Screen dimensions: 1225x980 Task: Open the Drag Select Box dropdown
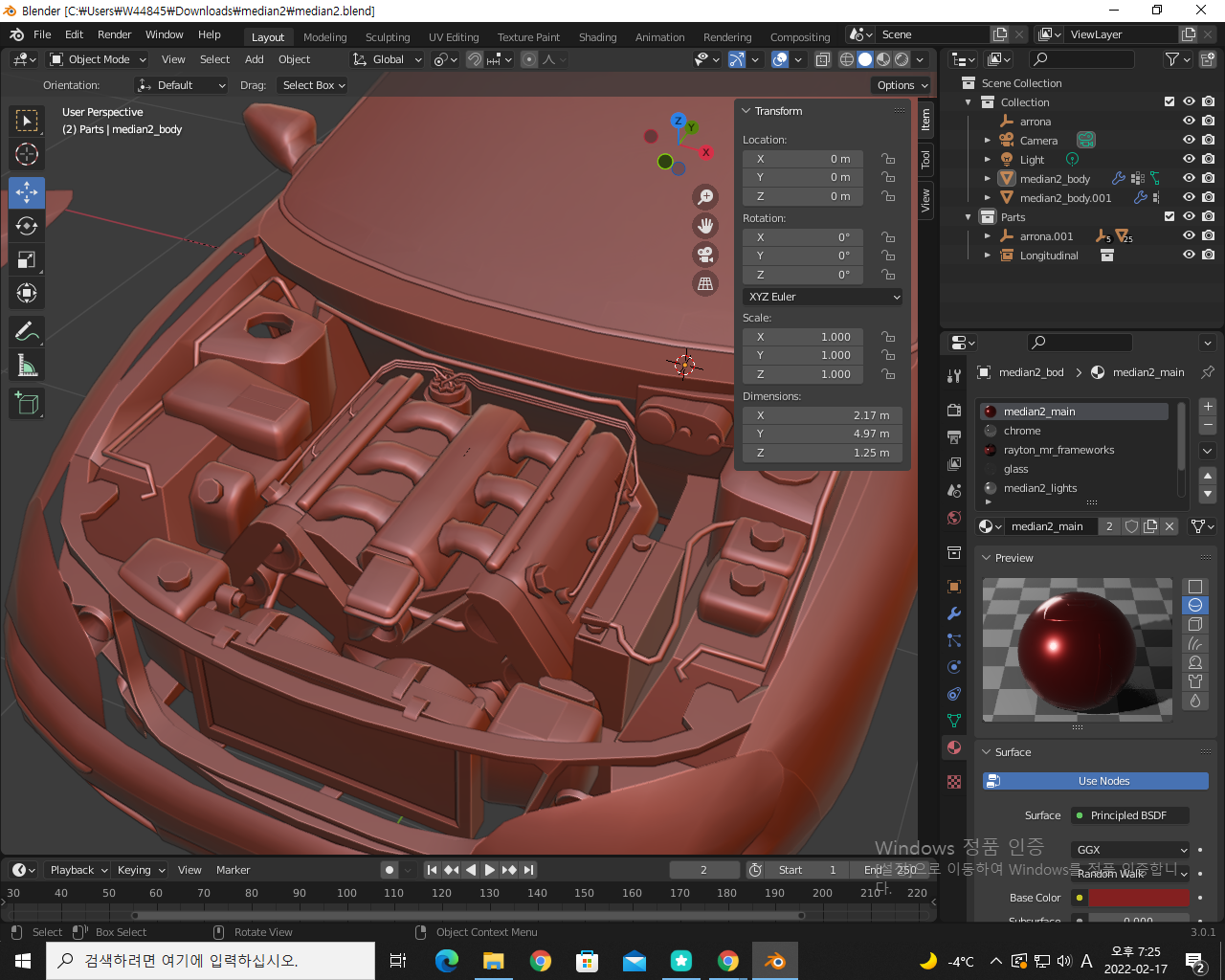coord(313,85)
